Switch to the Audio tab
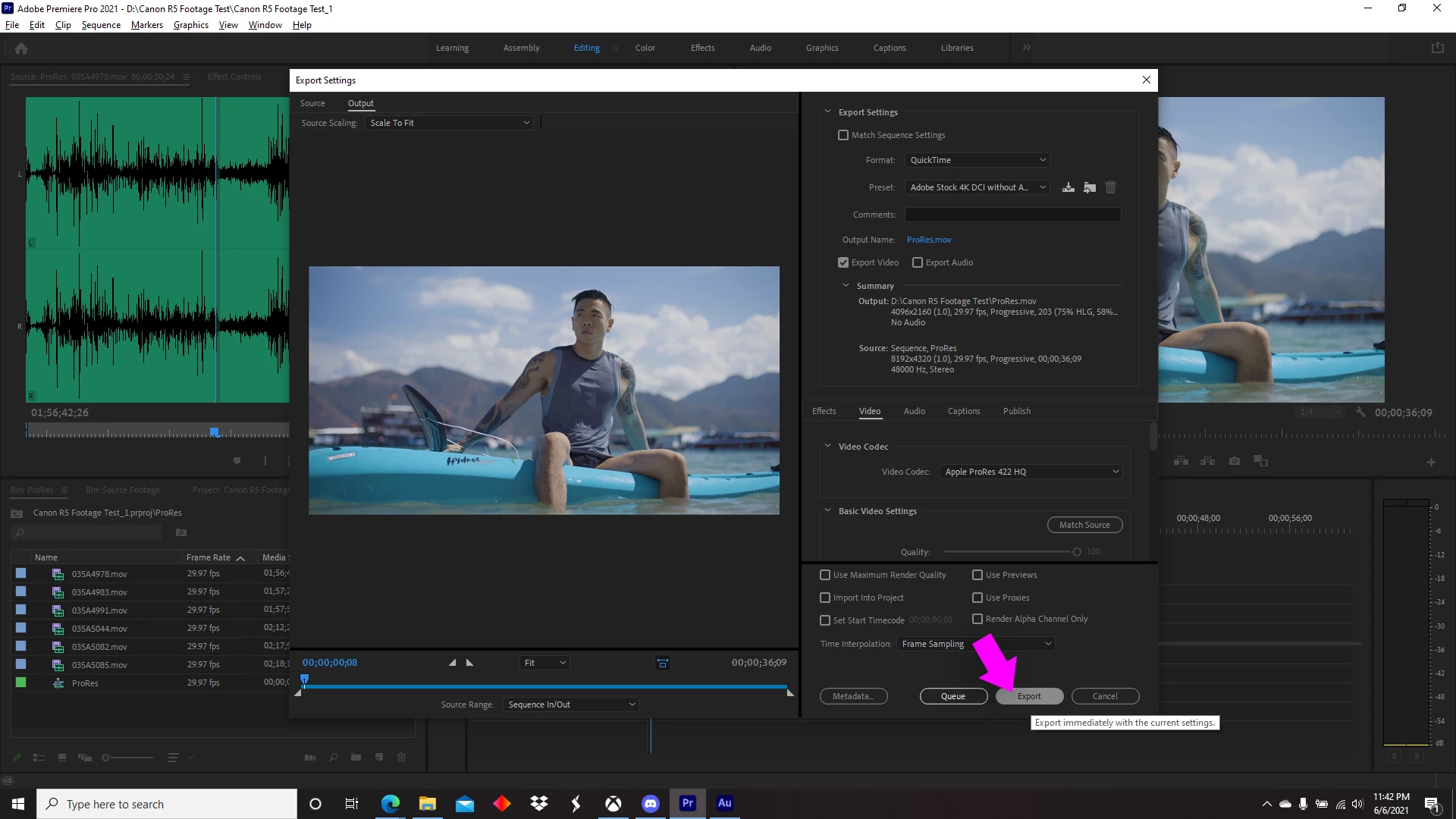This screenshot has height=819, width=1456. [914, 411]
